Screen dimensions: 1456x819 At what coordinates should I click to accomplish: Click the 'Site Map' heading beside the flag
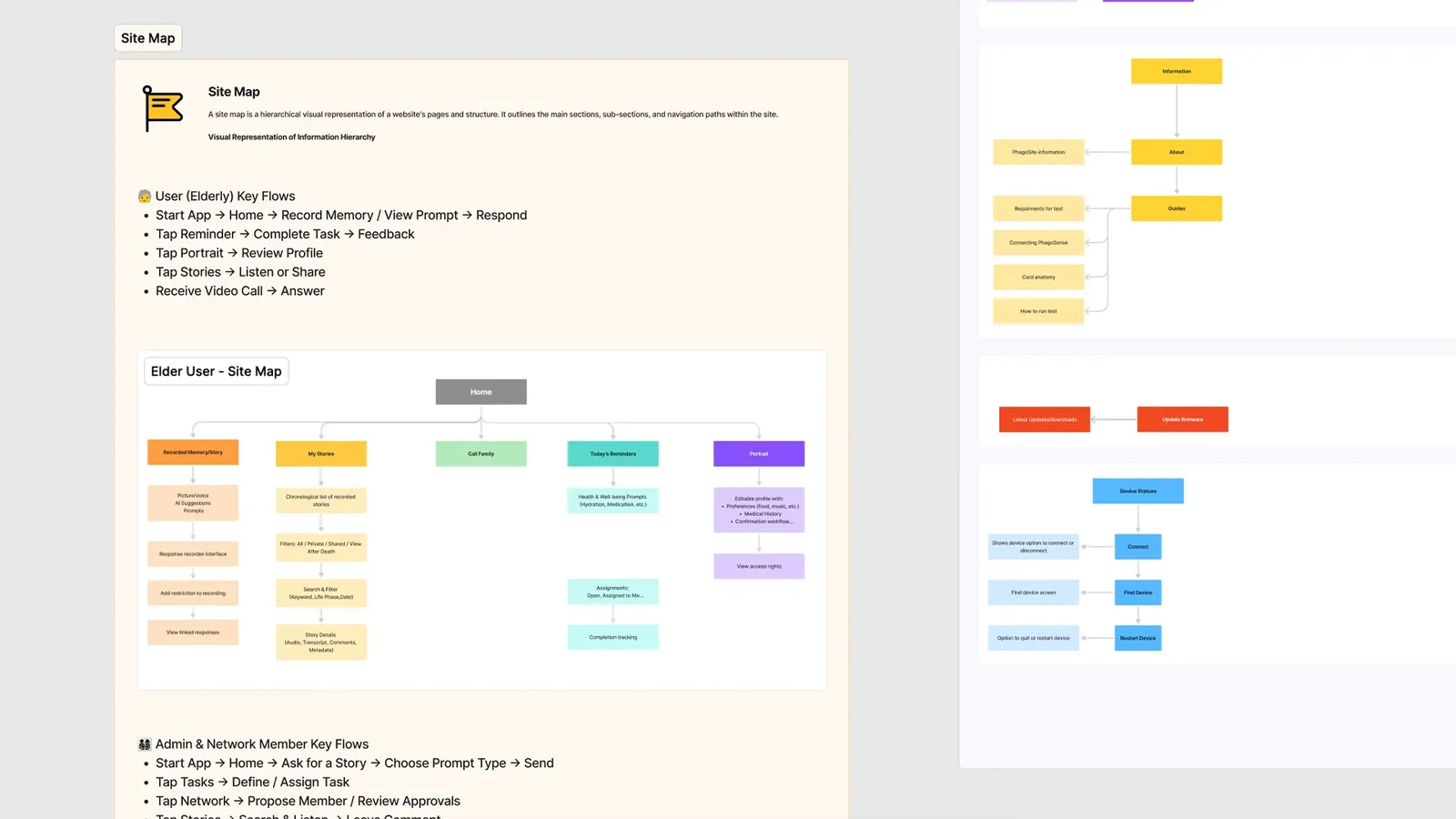234,92
